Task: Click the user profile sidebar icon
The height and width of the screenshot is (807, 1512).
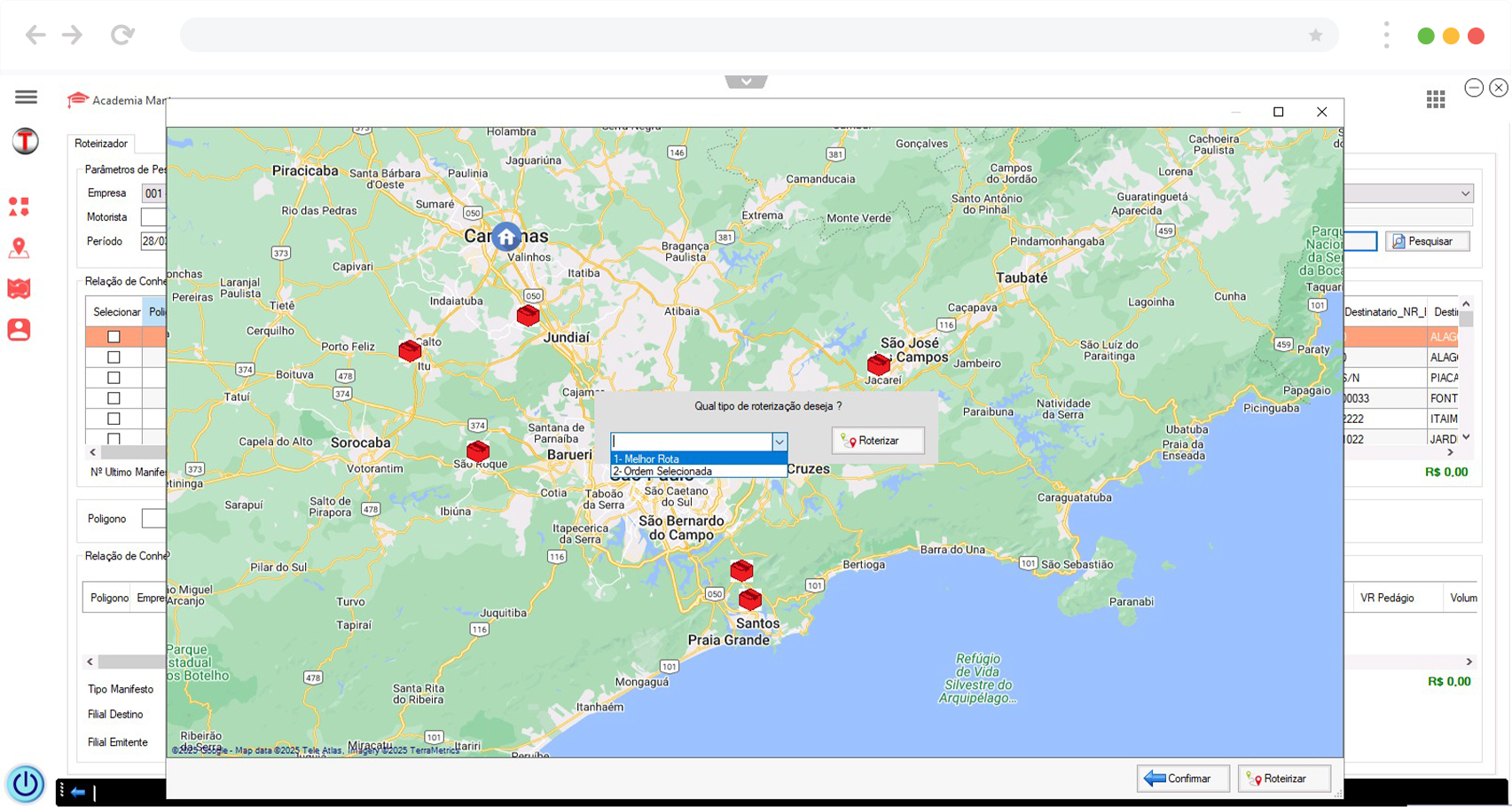Action: coord(19,330)
